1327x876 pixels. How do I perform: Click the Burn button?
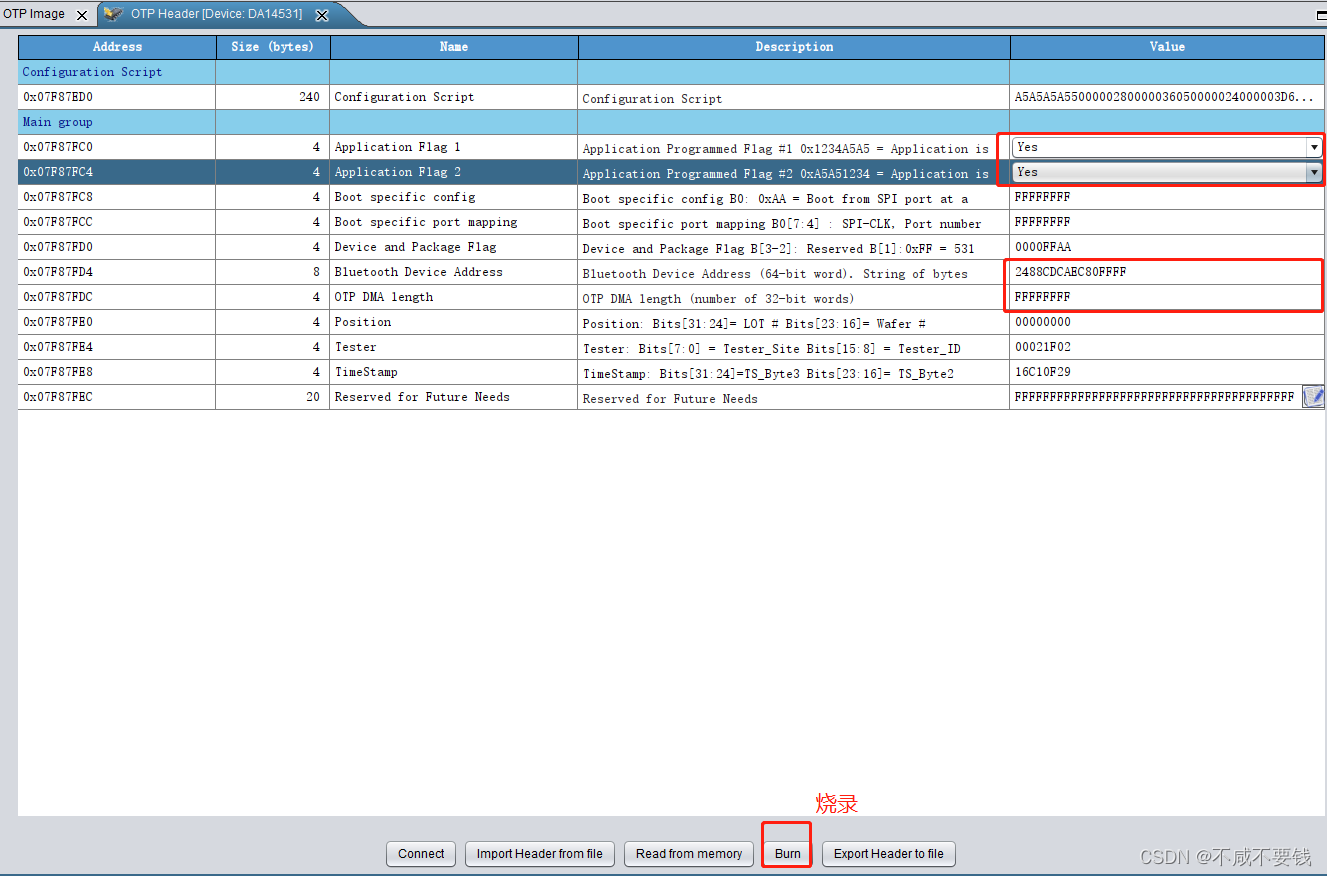(787, 853)
